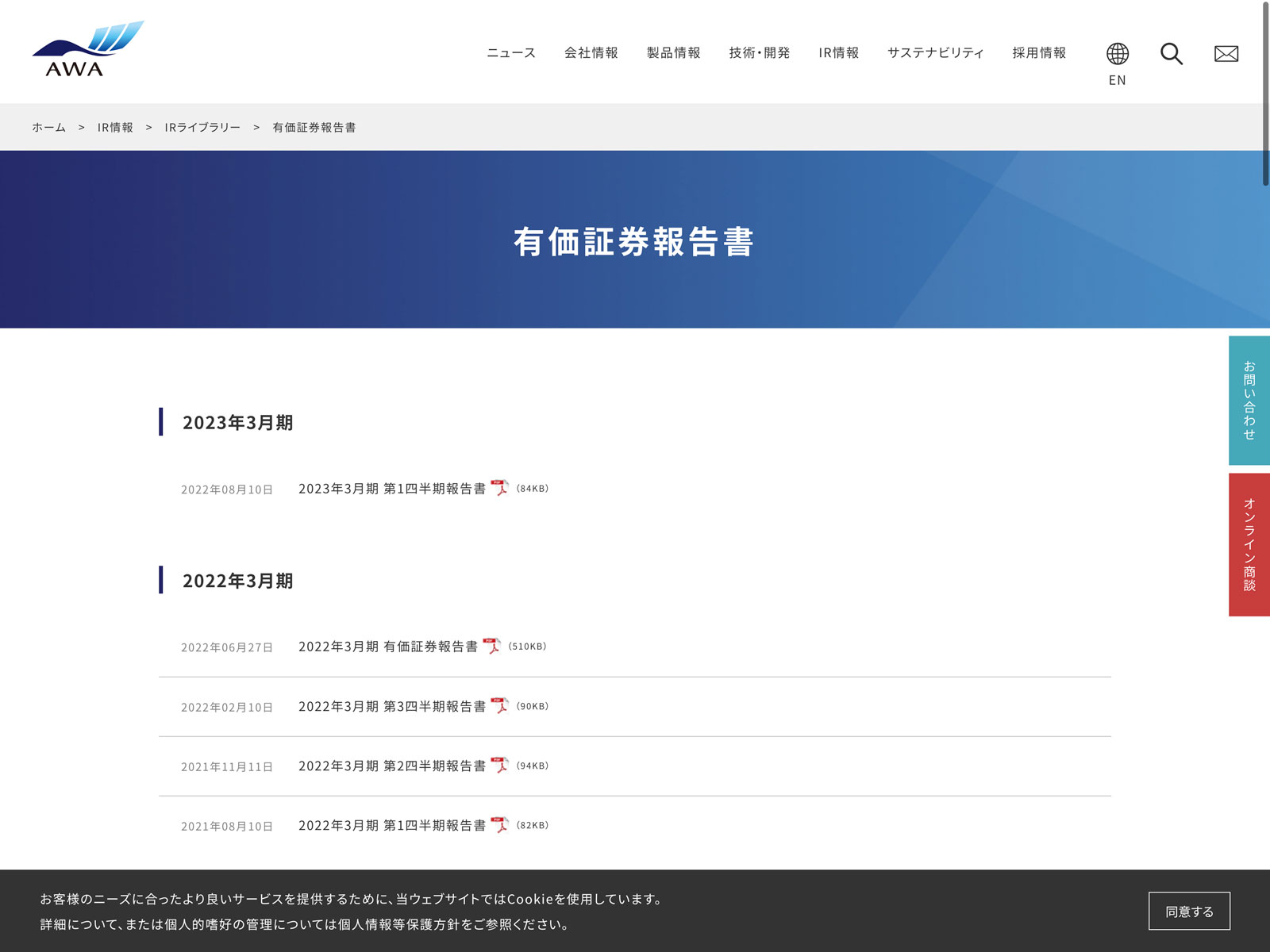Open the サステナビリティ menu
Image resolution: width=1270 pixels, height=952 pixels.
click(936, 52)
